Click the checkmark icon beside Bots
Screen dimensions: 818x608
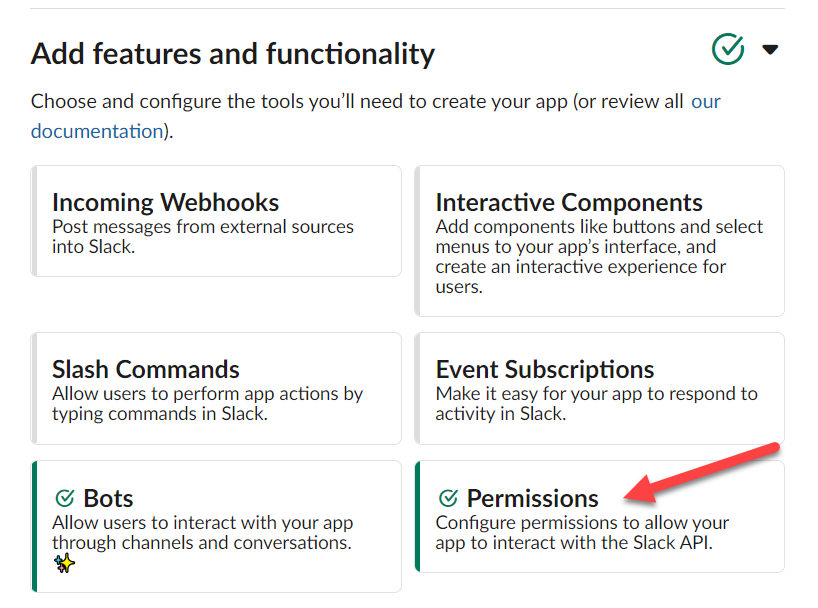point(65,498)
